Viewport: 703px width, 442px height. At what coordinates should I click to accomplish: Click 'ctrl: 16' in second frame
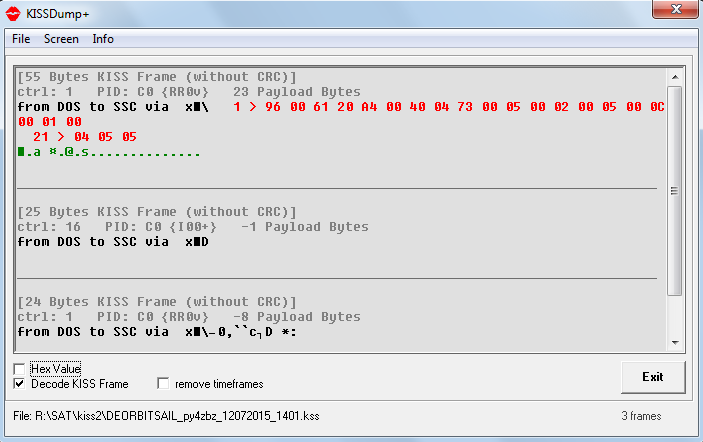pyautogui.click(x=49, y=227)
